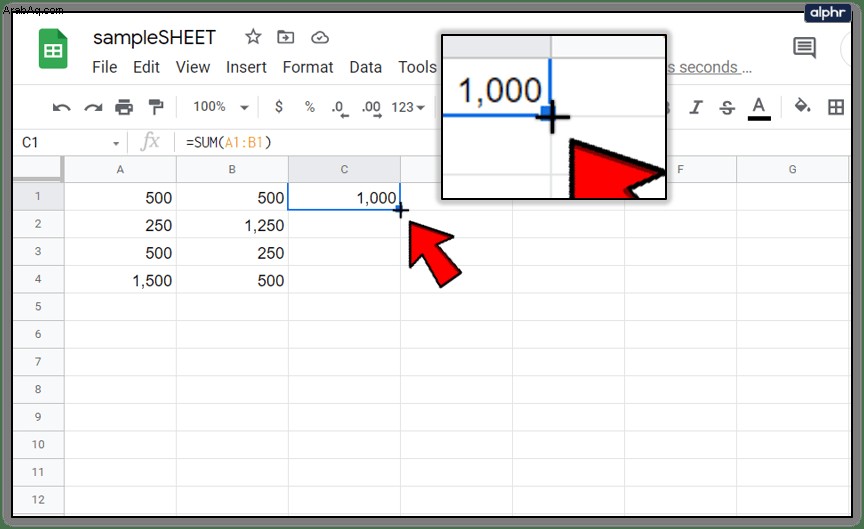
Task: Select the Paint format roller icon
Action: tap(156, 107)
